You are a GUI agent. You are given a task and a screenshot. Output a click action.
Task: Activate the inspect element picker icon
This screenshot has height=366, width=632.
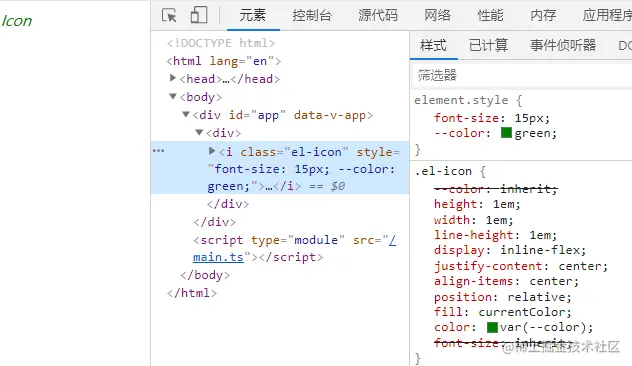[169, 15]
